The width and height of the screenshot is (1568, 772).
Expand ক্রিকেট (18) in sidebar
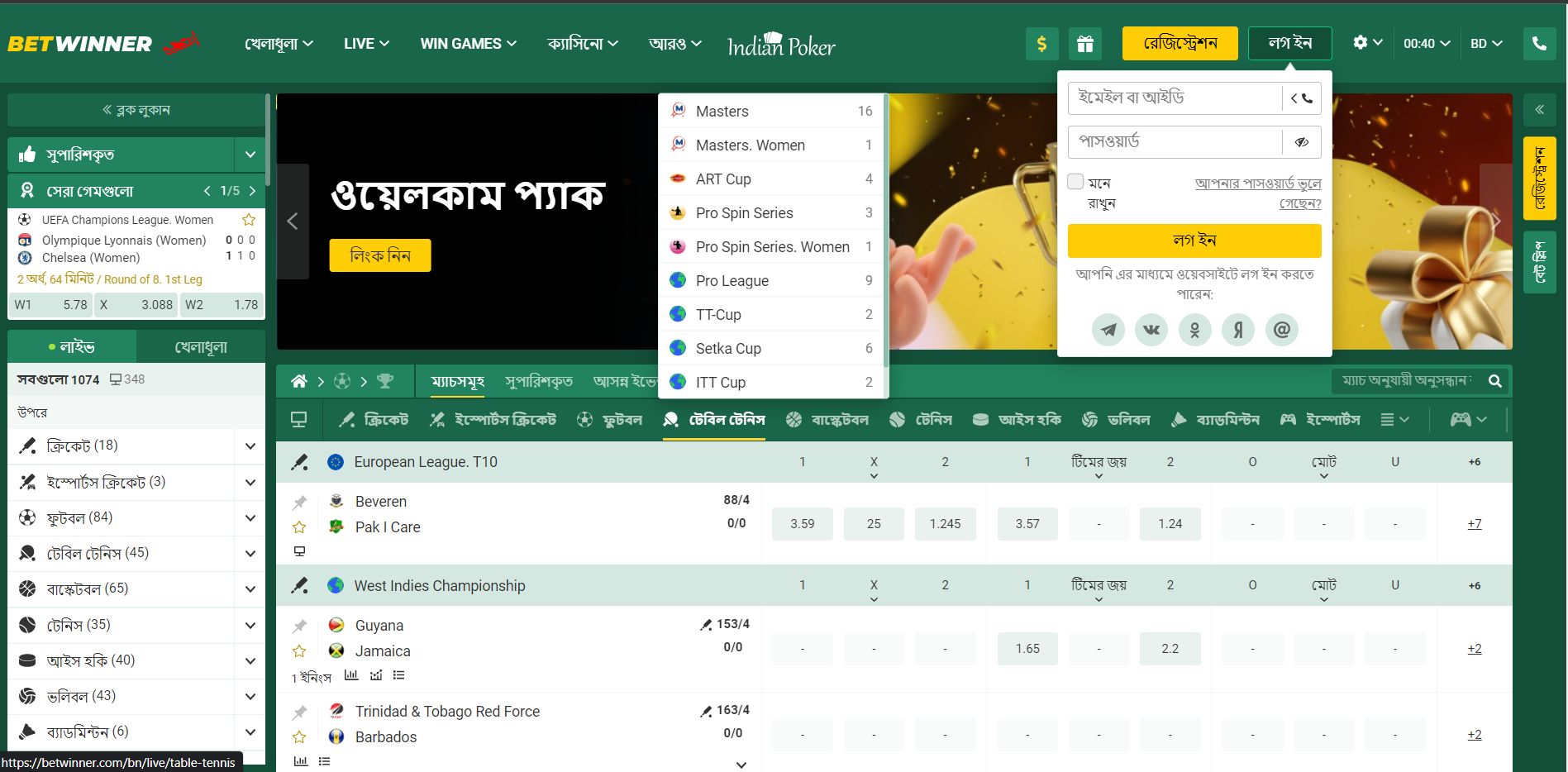250,446
